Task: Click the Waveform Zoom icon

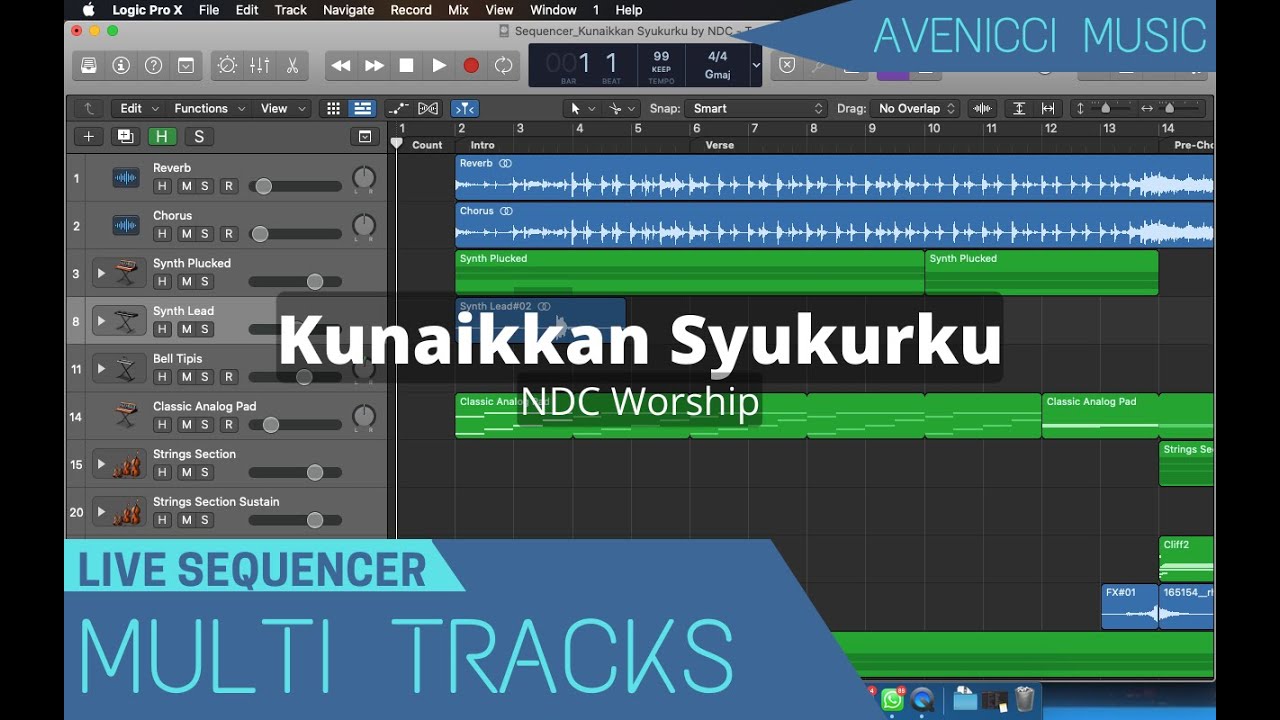Action: pyautogui.click(x=983, y=108)
